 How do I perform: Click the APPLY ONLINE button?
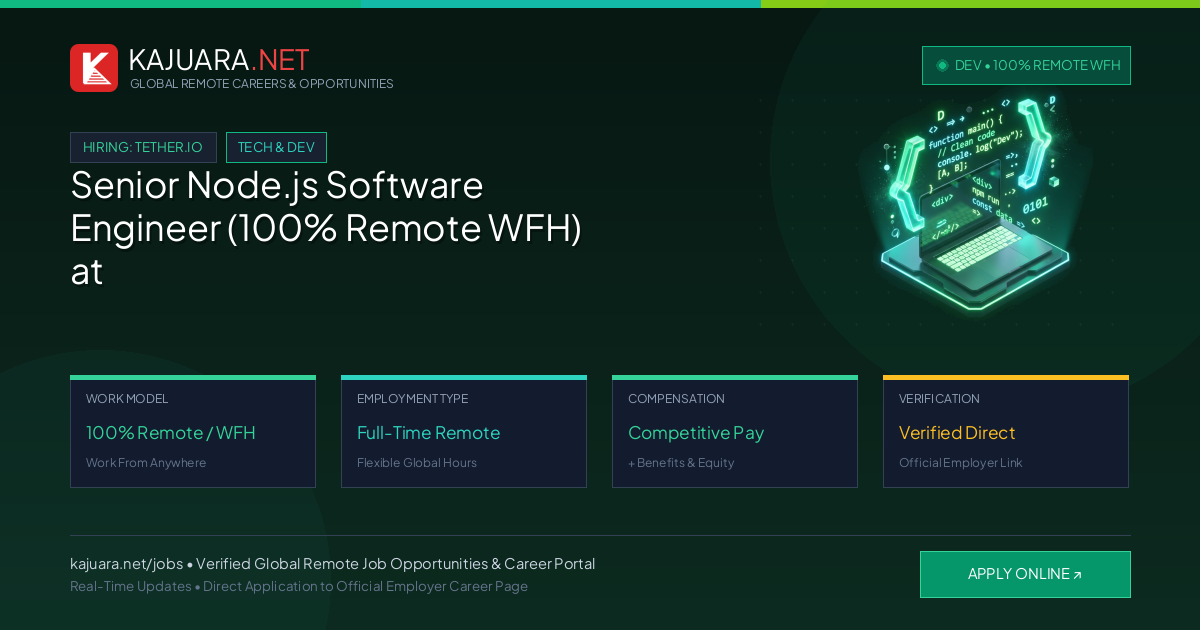1025,574
